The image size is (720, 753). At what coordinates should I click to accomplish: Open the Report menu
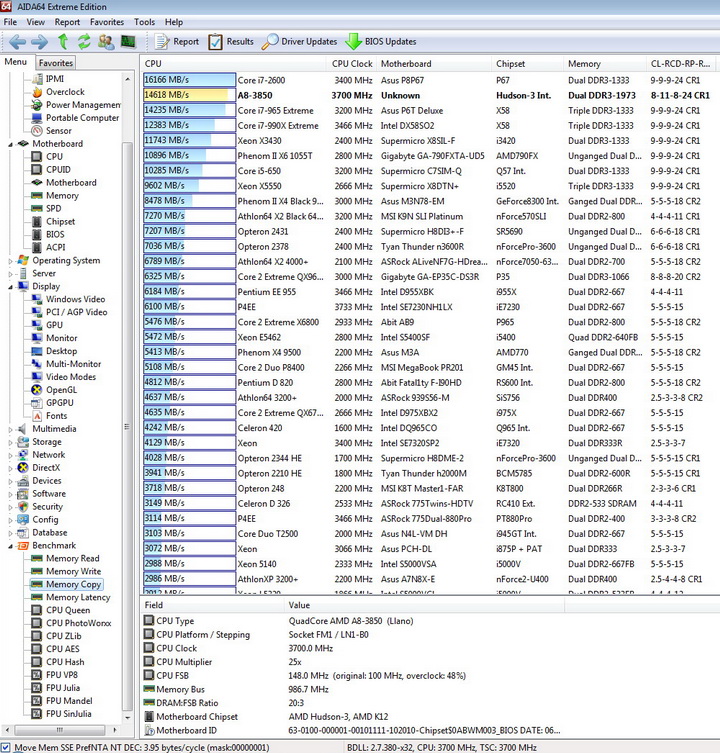coord(67,22)
